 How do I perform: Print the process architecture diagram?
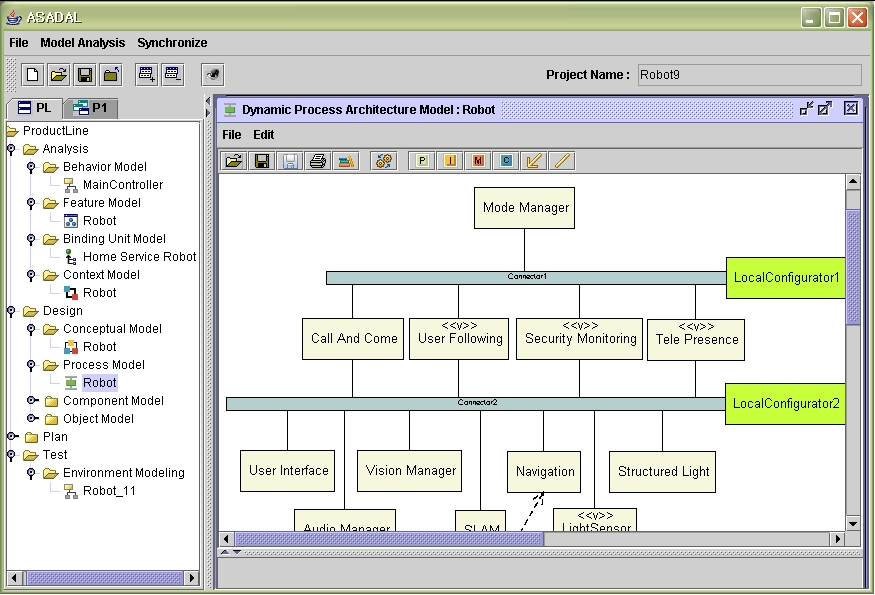point(318,161)
